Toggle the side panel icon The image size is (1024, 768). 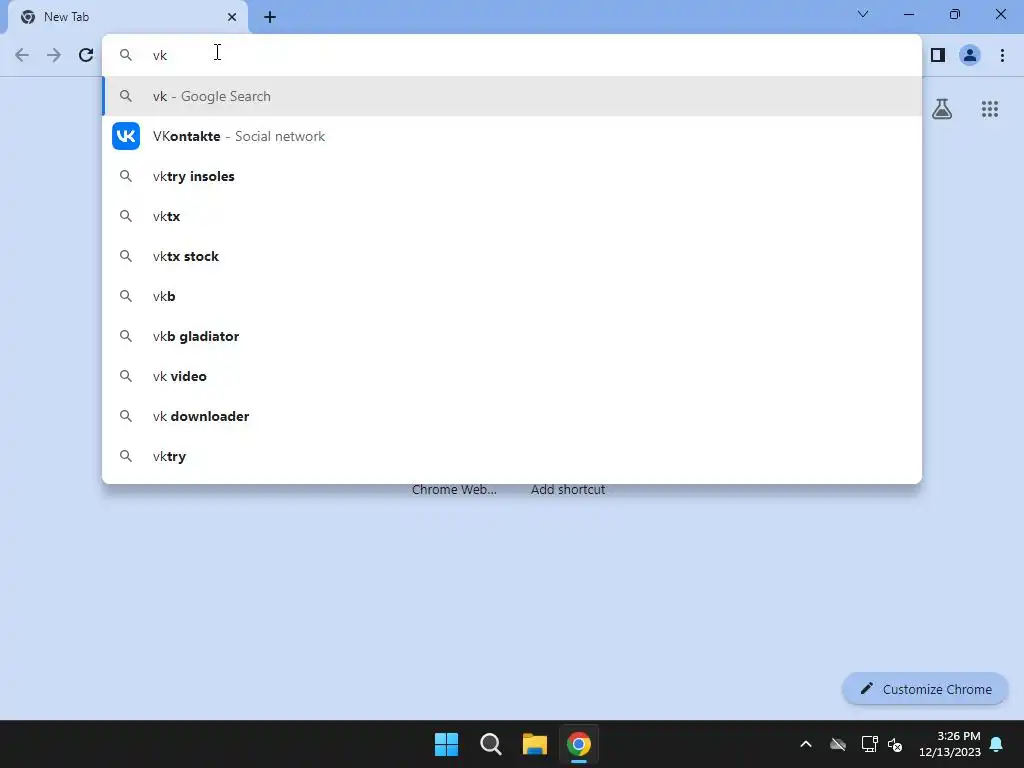938,55
